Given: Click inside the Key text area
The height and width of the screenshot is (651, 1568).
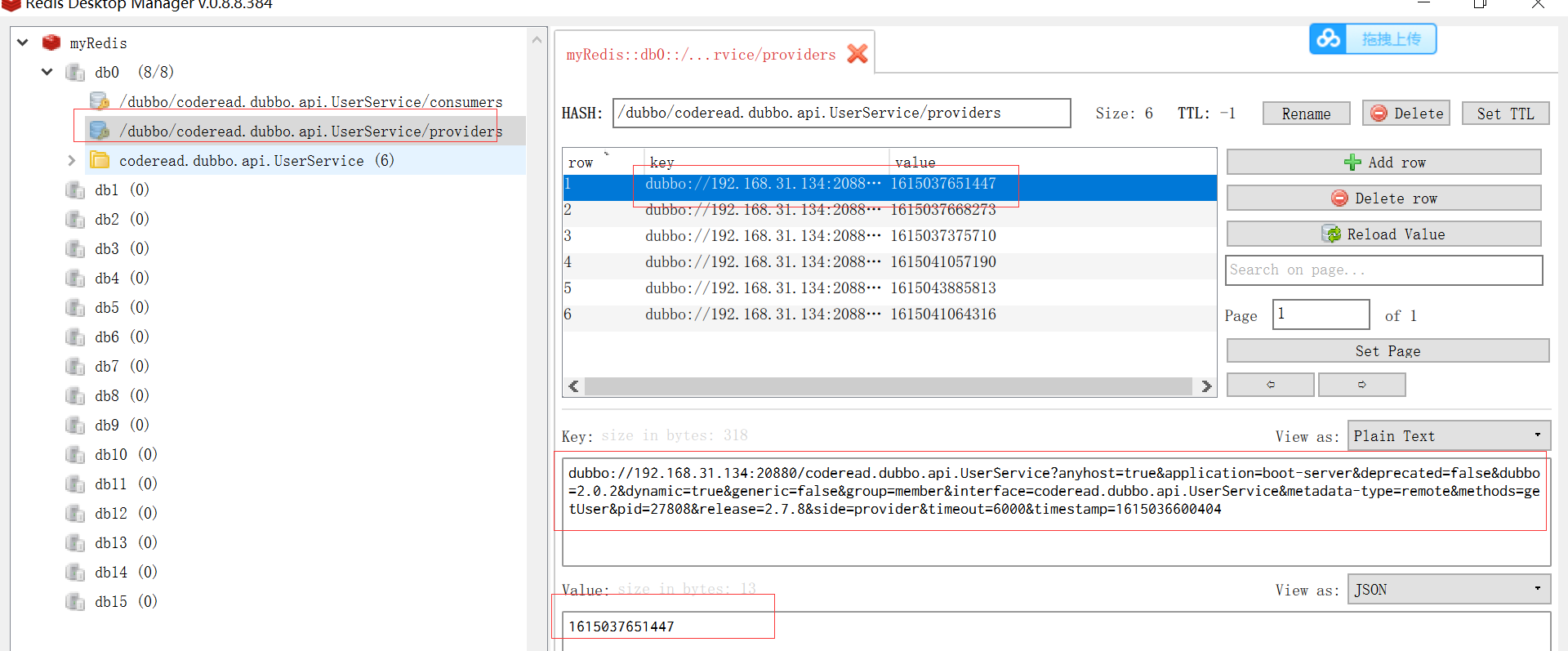Looking at the screenshot, I should click(1056, 511).
